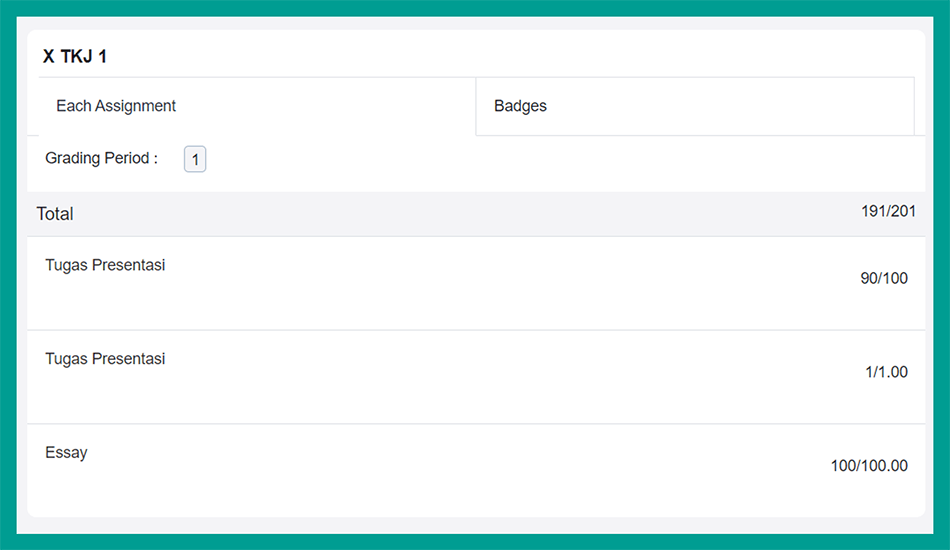
Task: Select grading period 1 button
Action: pyautogui.click(x=195, y=159)
